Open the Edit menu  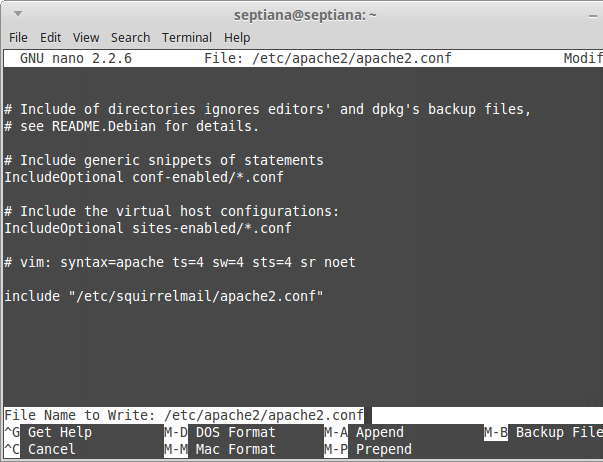click(49, 37)
